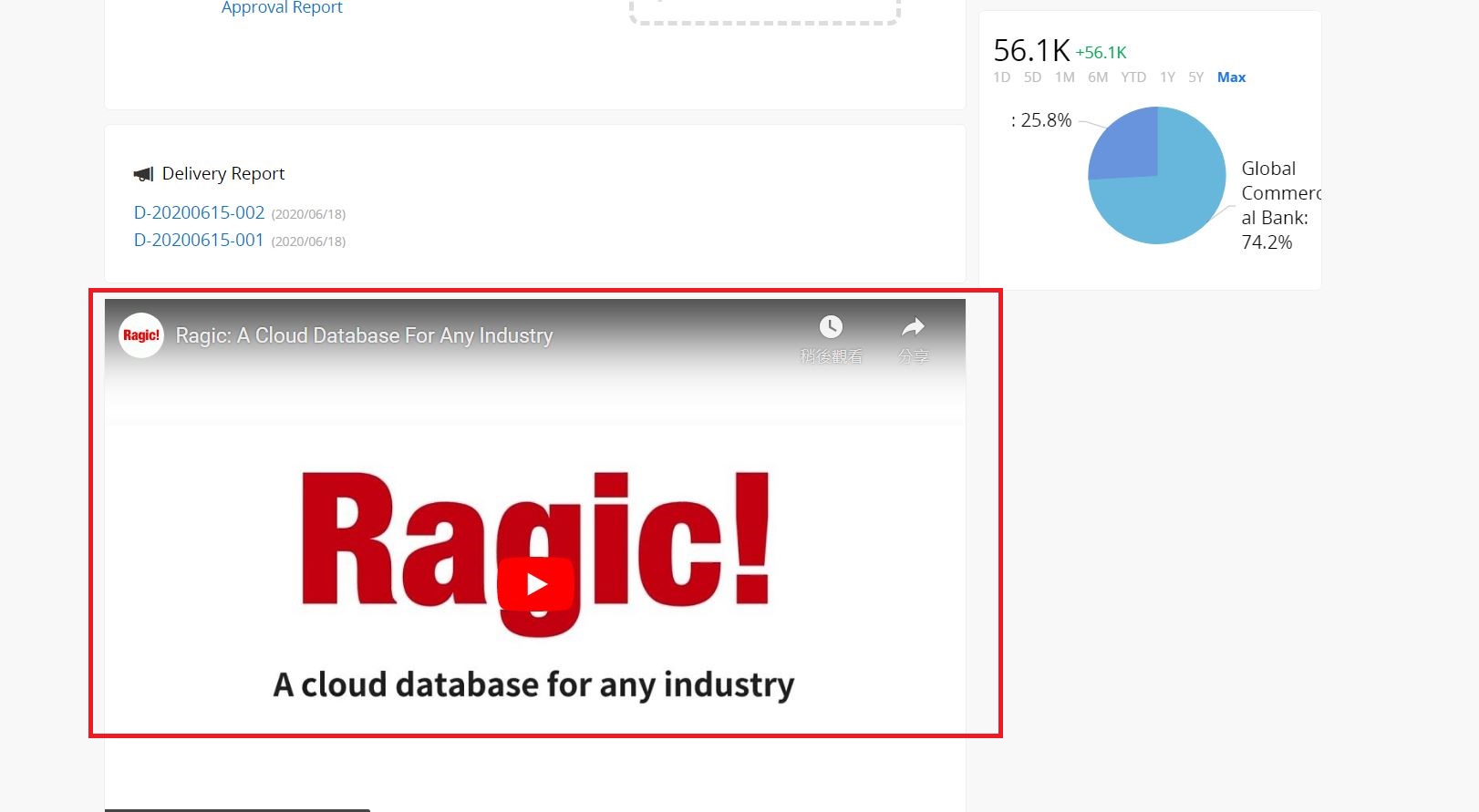Screen dimensions: 1479x812
Task: Click the (2020/06/18) date beside D-20200615-002
Action: 308,214
